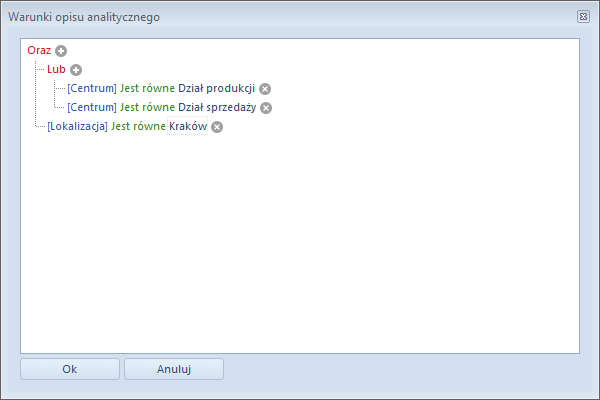Viewport: 600px width, 400px height.
Task: Delete the Kraków location condition
Action: point(217,127)
